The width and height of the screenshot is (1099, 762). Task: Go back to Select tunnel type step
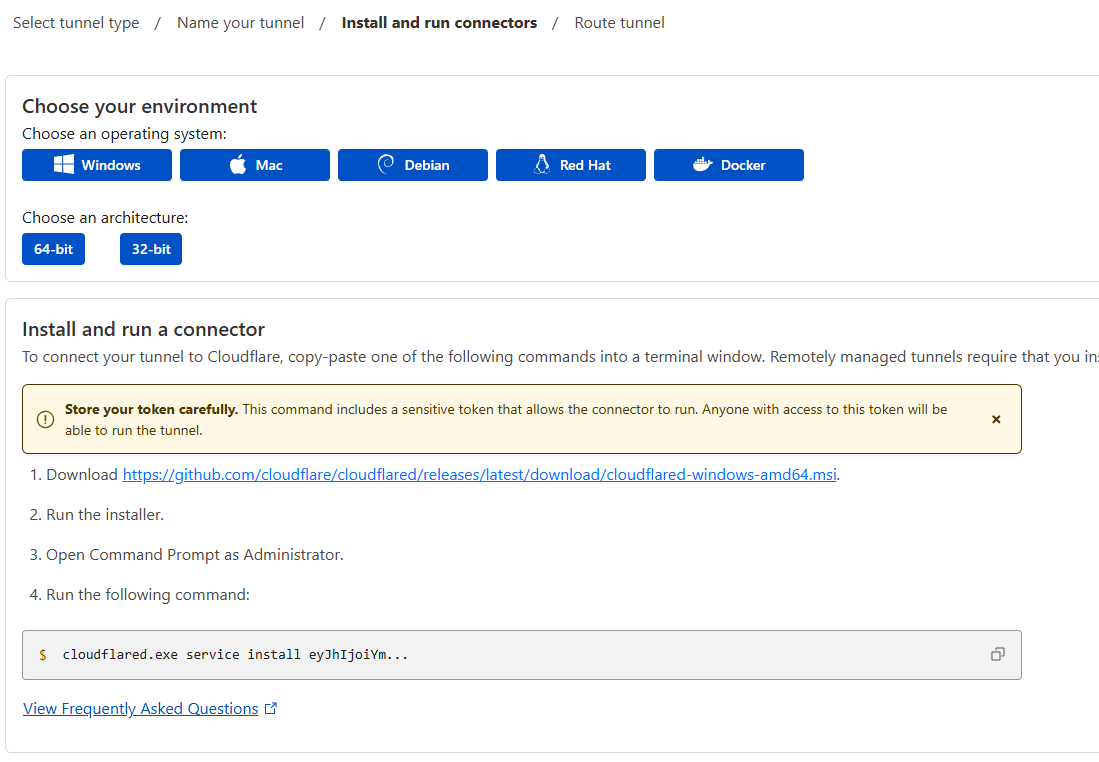(x=76, y=22)
